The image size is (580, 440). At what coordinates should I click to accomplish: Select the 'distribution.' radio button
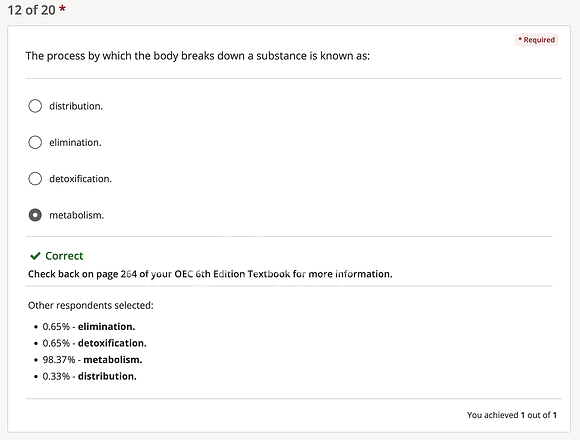pyautogui.click(x=35, y=106)
